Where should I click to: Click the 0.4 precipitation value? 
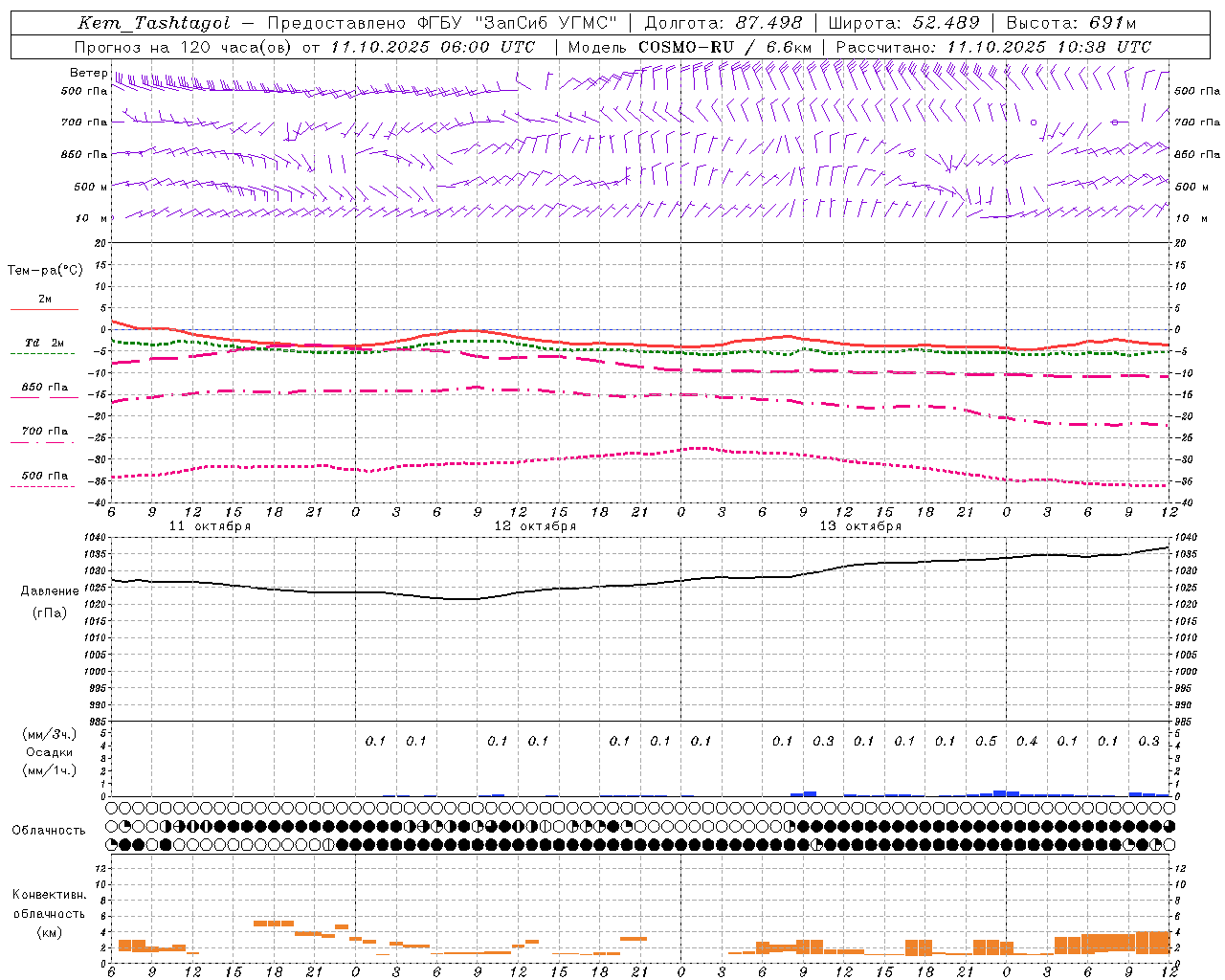point(1027,742)
